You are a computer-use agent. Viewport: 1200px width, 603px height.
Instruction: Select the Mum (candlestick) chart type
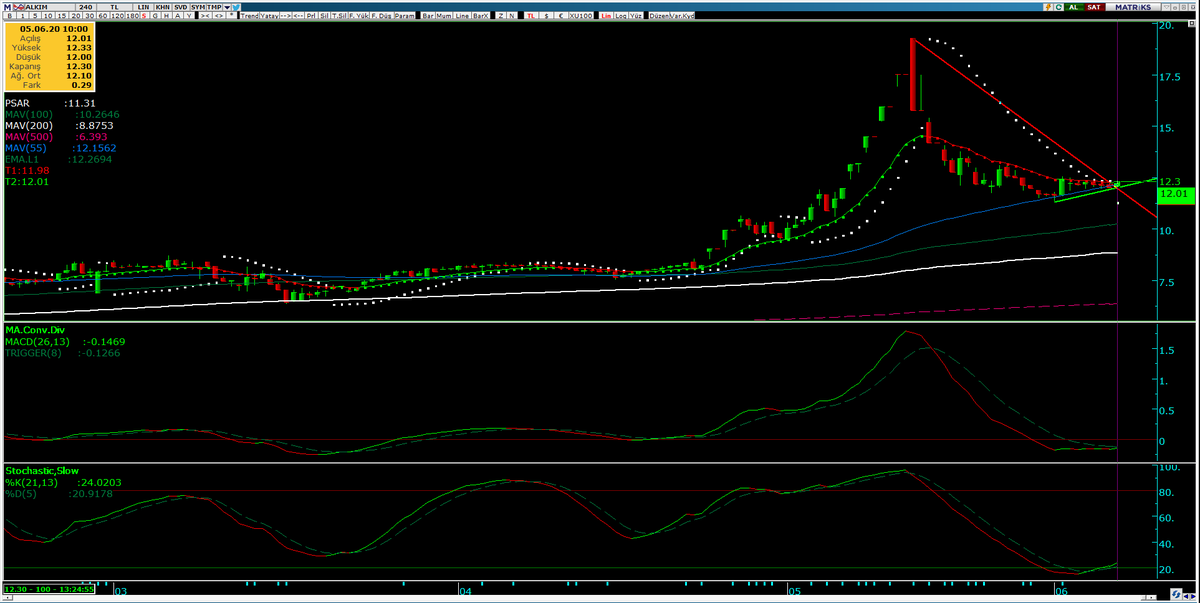point(443,16)
